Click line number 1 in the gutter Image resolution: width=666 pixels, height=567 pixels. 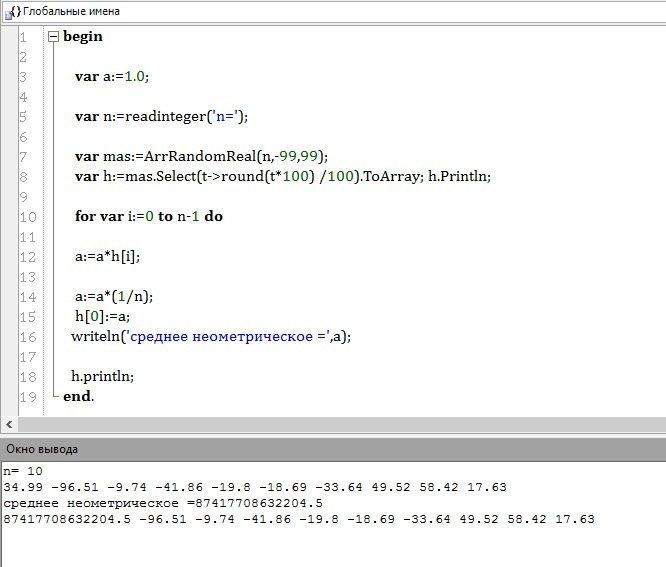point(23,37)
